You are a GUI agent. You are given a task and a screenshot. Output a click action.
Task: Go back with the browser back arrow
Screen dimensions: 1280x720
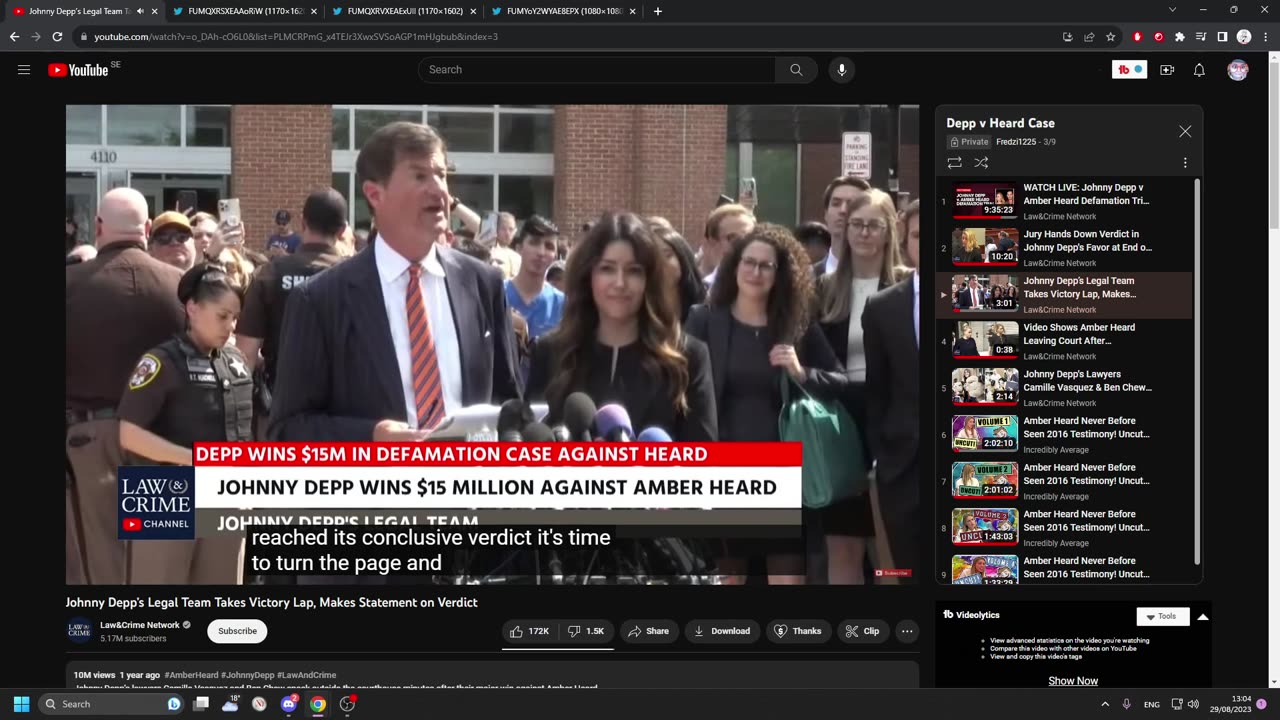click(x=14, y=37)
